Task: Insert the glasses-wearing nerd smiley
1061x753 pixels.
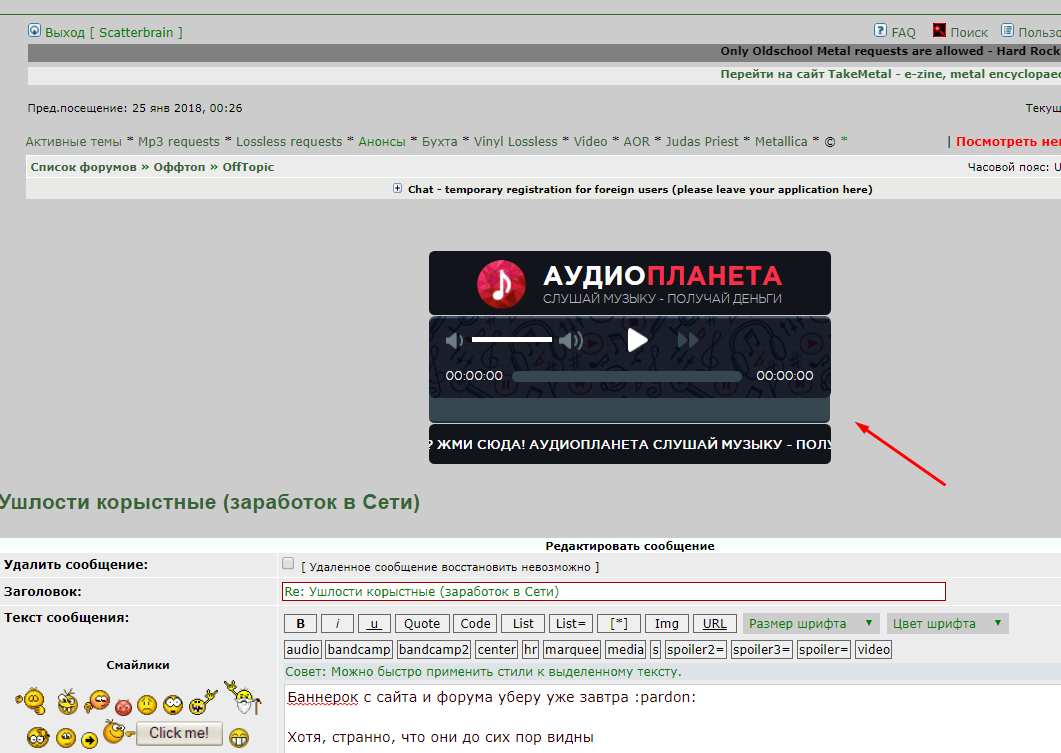Action: (x=38, y=737)
